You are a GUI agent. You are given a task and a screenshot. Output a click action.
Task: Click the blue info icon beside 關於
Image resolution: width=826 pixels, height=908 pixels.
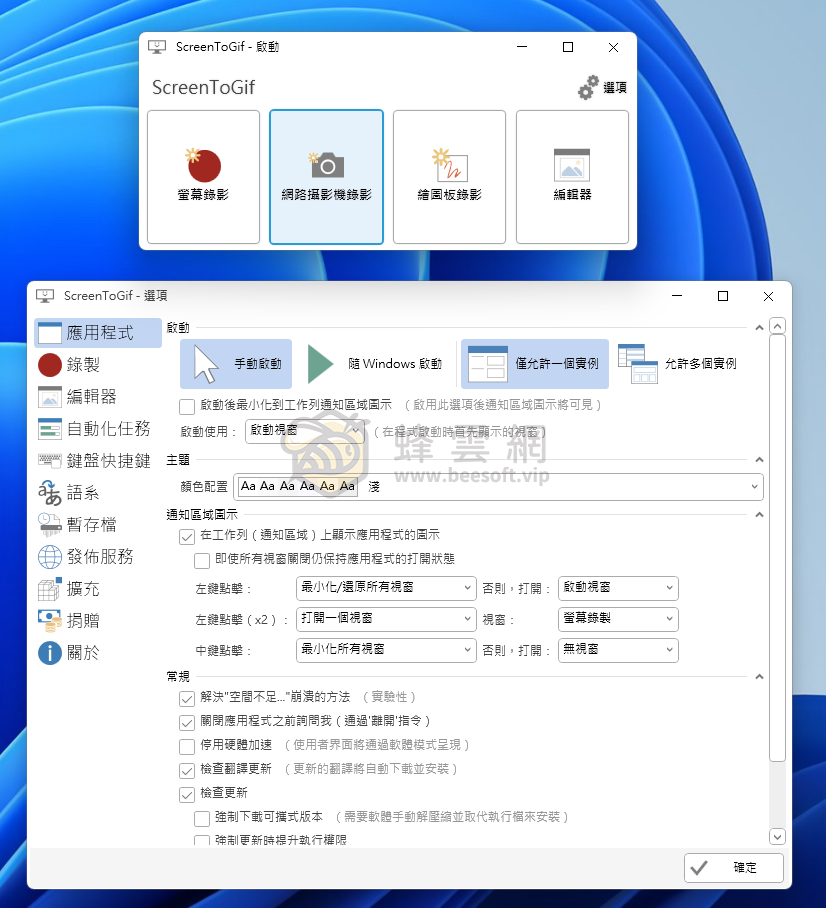click(x=50, y=653)
